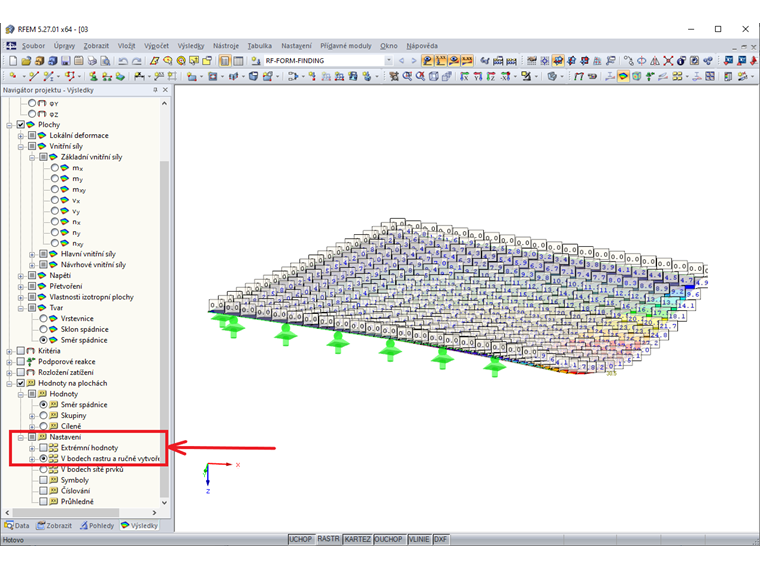Select the mx radio button
This screenshot has height=570, width=760.
tap(55, 168)
